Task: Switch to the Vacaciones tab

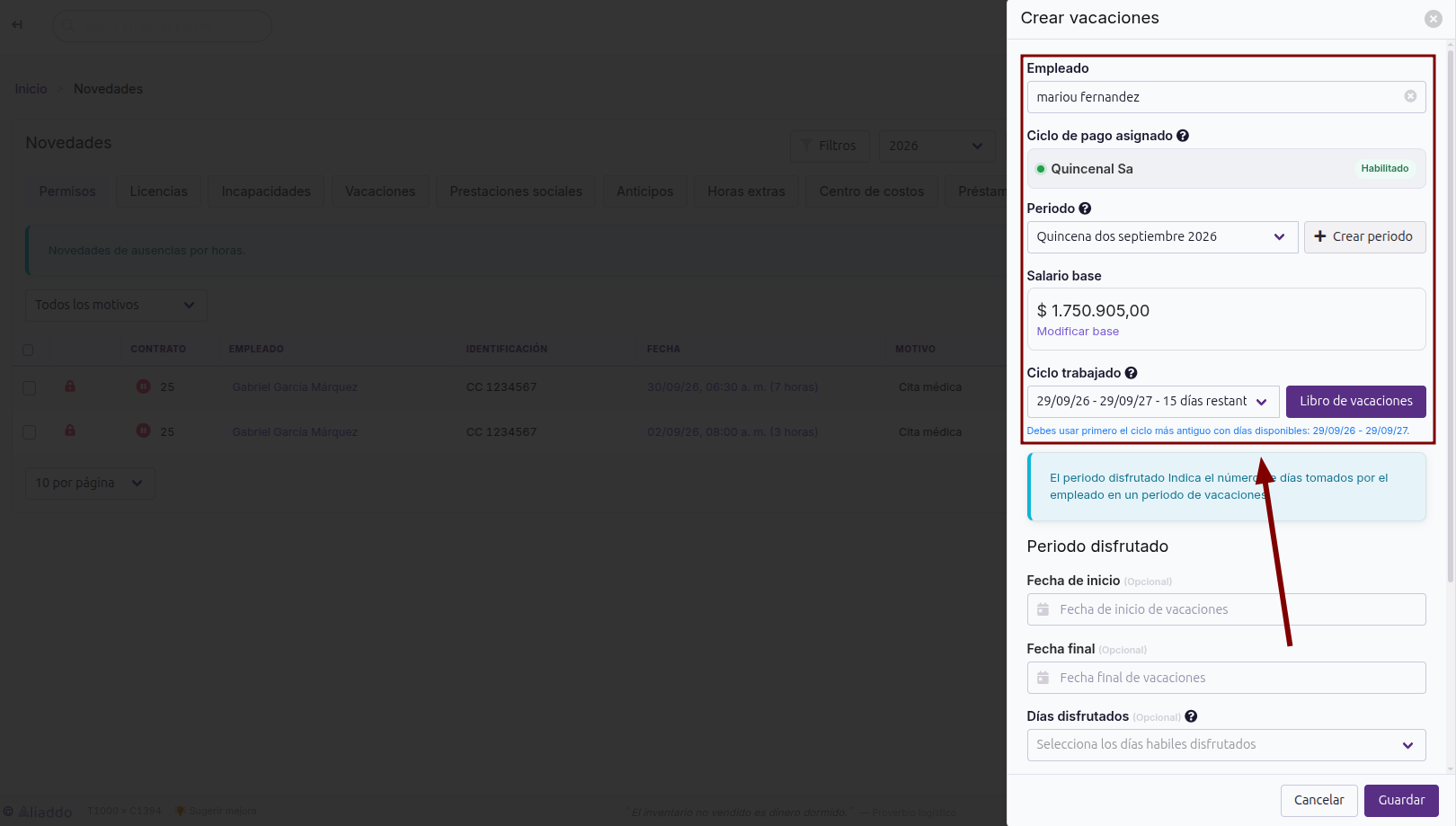Action: pyautogui.click(x=380, y=191)
